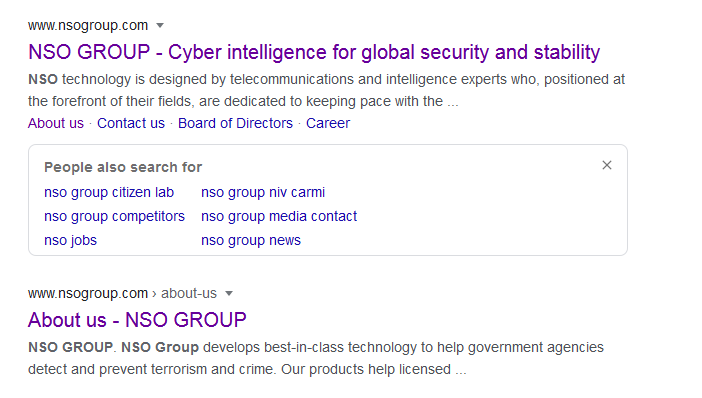Open the About us sitelink

(x=56, y=123)
